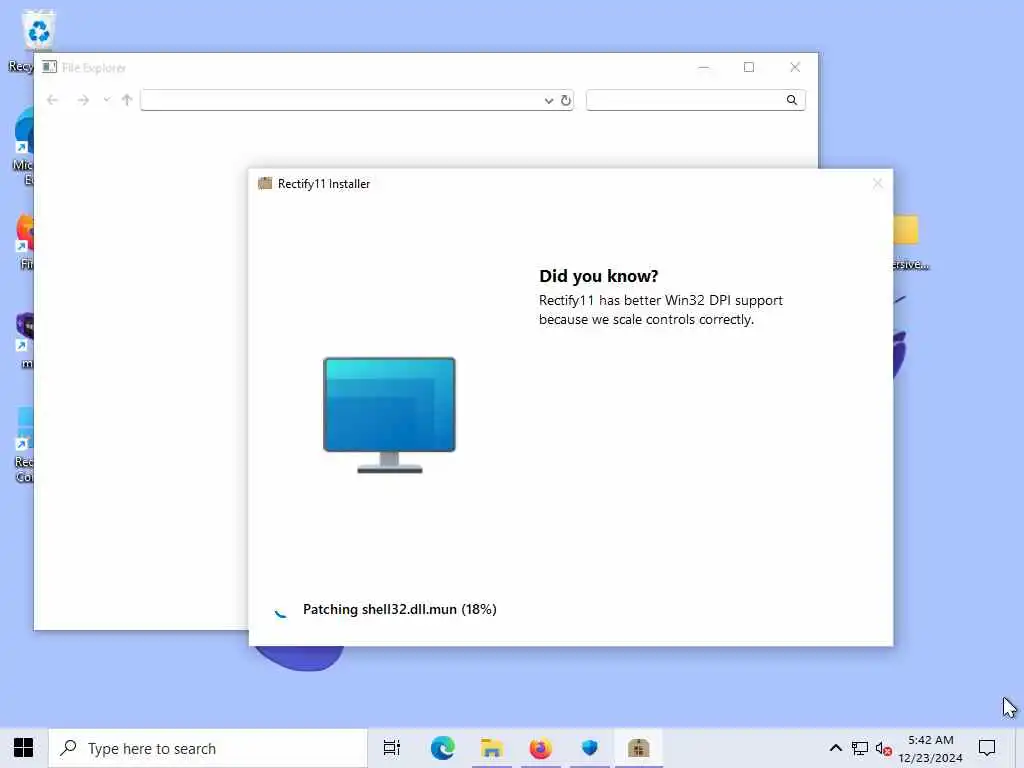Open recent locations dropdown in File Explorer
Viewport: 1024px width, 768px height.
pyautogui.click(x=106, y=100)
